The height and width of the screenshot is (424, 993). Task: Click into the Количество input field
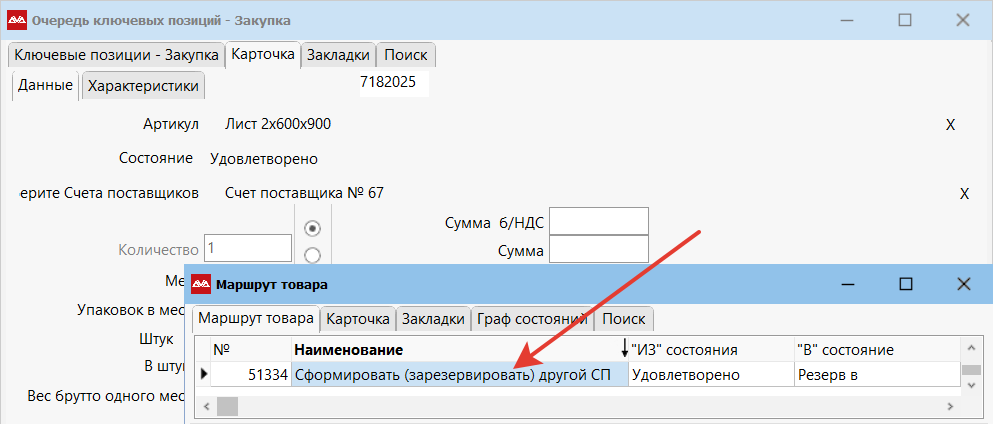247,248
